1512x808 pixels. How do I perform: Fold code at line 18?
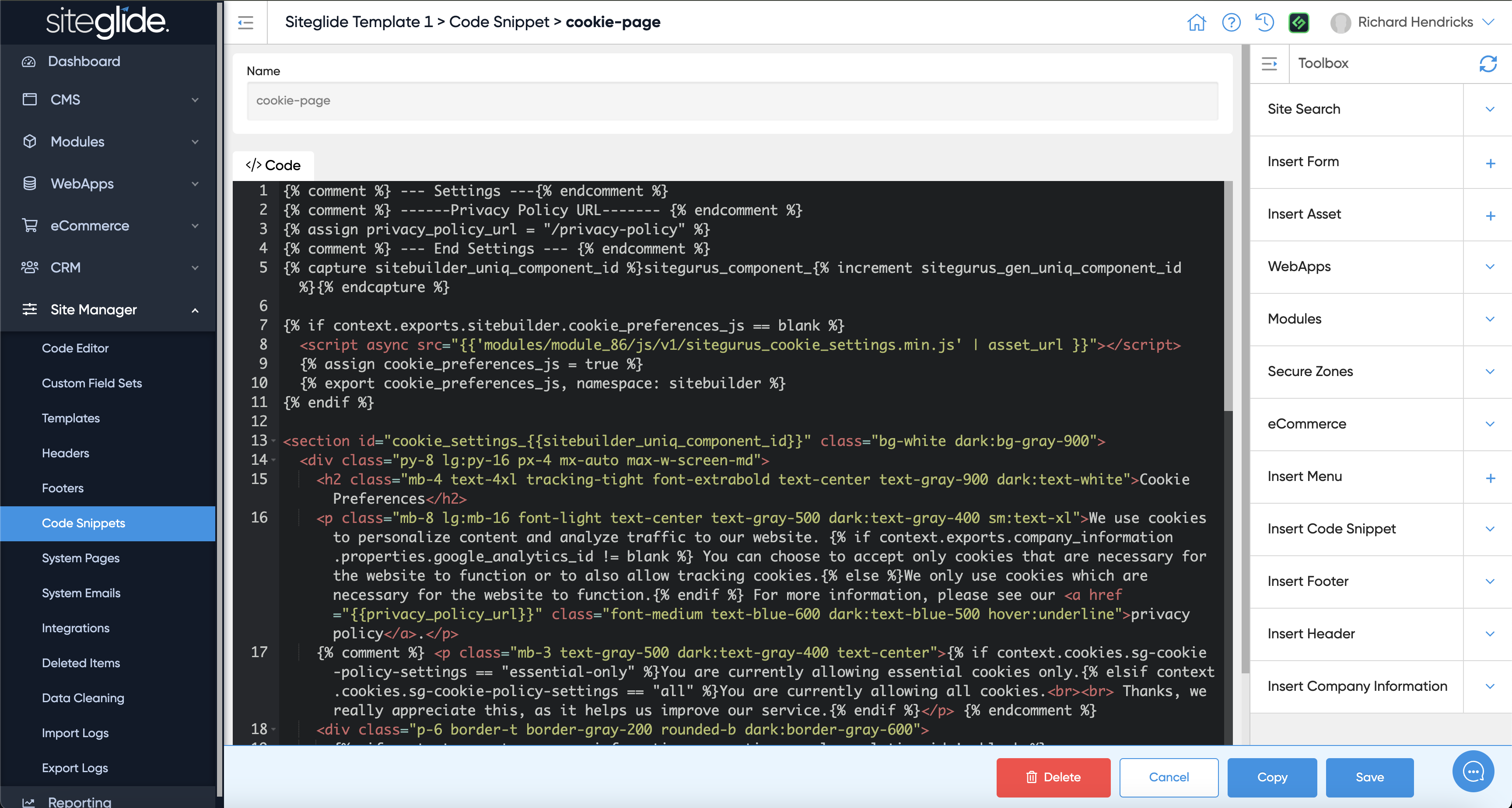(273, 729)
